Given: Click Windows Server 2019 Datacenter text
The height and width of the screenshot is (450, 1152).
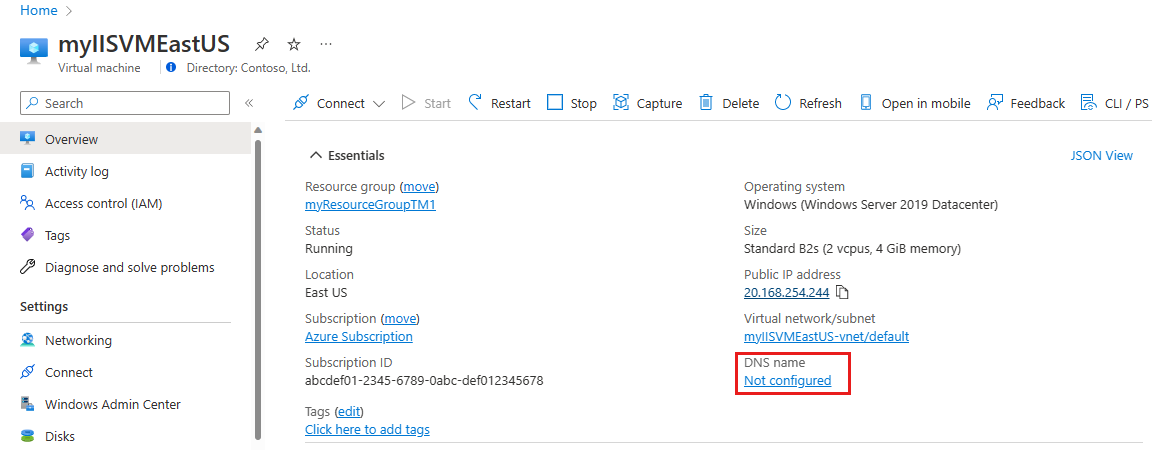Looking at the screenshot, I should point(871,204).
